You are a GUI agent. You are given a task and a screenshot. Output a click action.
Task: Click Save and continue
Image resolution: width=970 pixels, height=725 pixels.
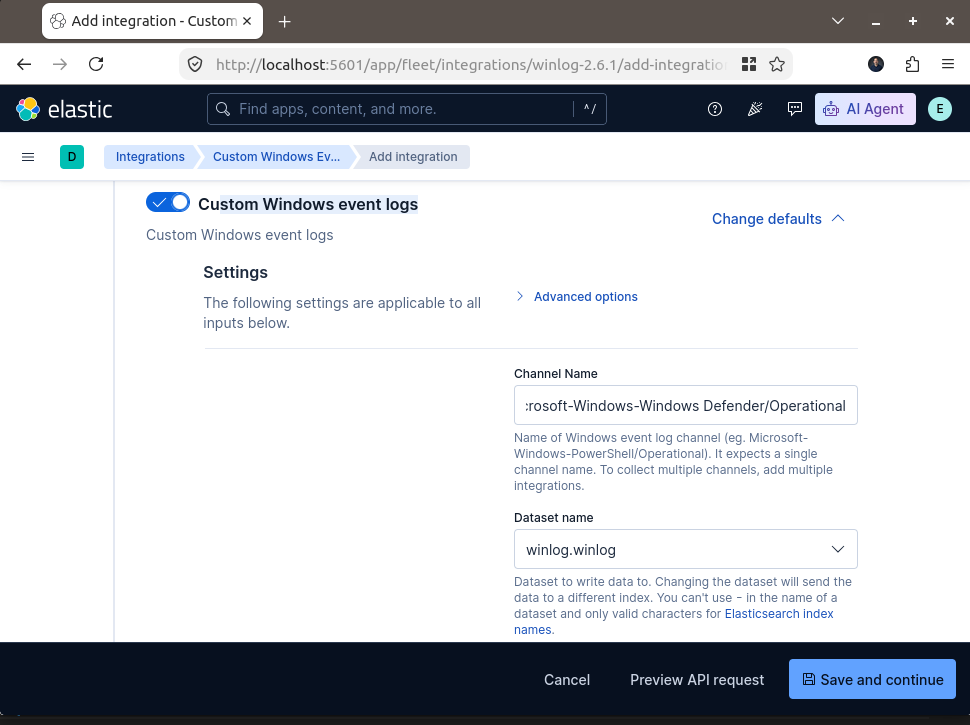click(872, 679)
